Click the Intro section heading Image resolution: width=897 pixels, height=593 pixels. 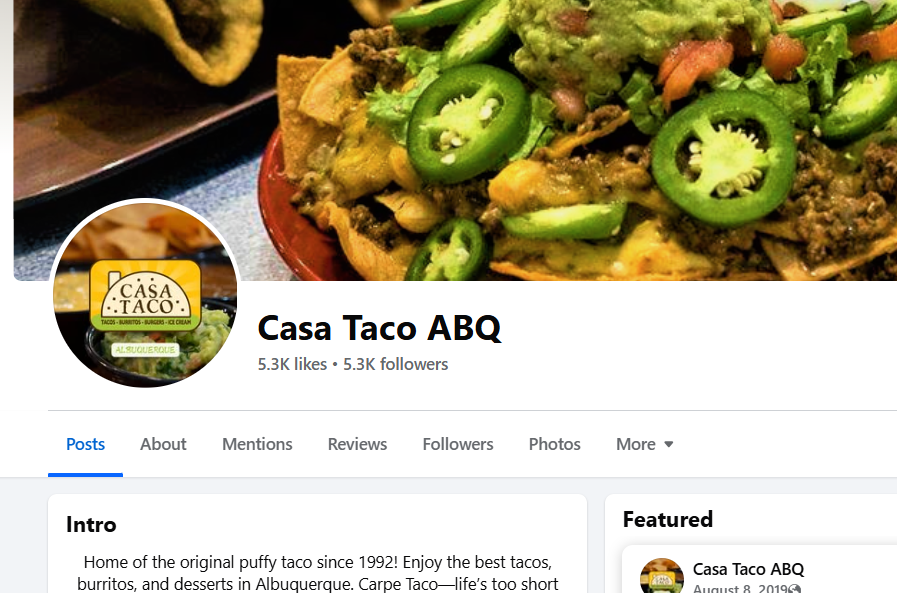pos(91,524)
